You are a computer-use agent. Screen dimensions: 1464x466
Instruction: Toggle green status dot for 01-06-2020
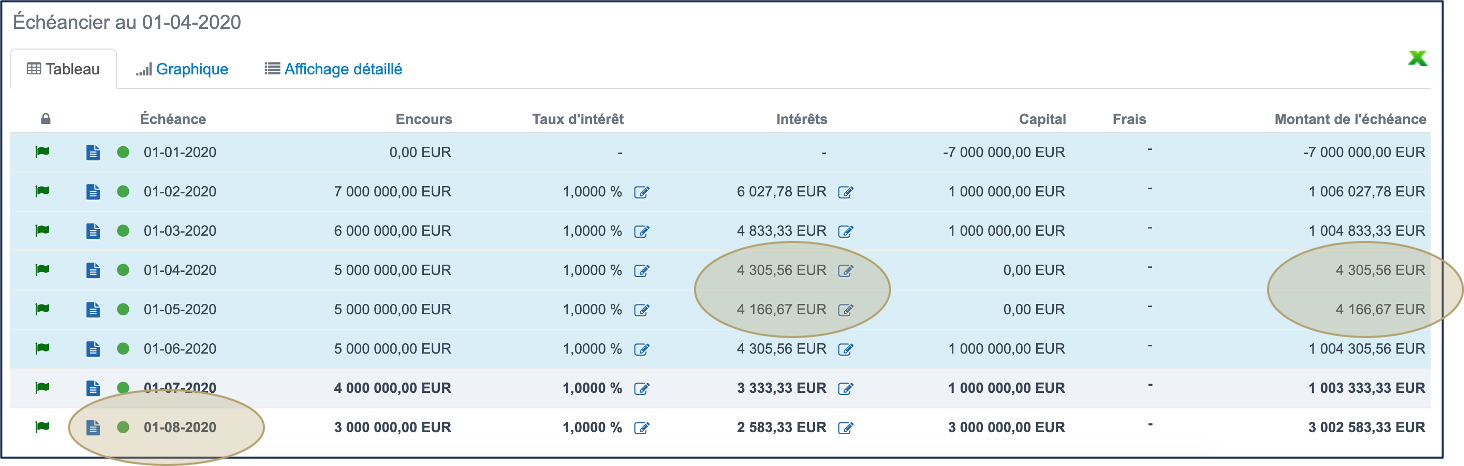[x=123, y=349]
